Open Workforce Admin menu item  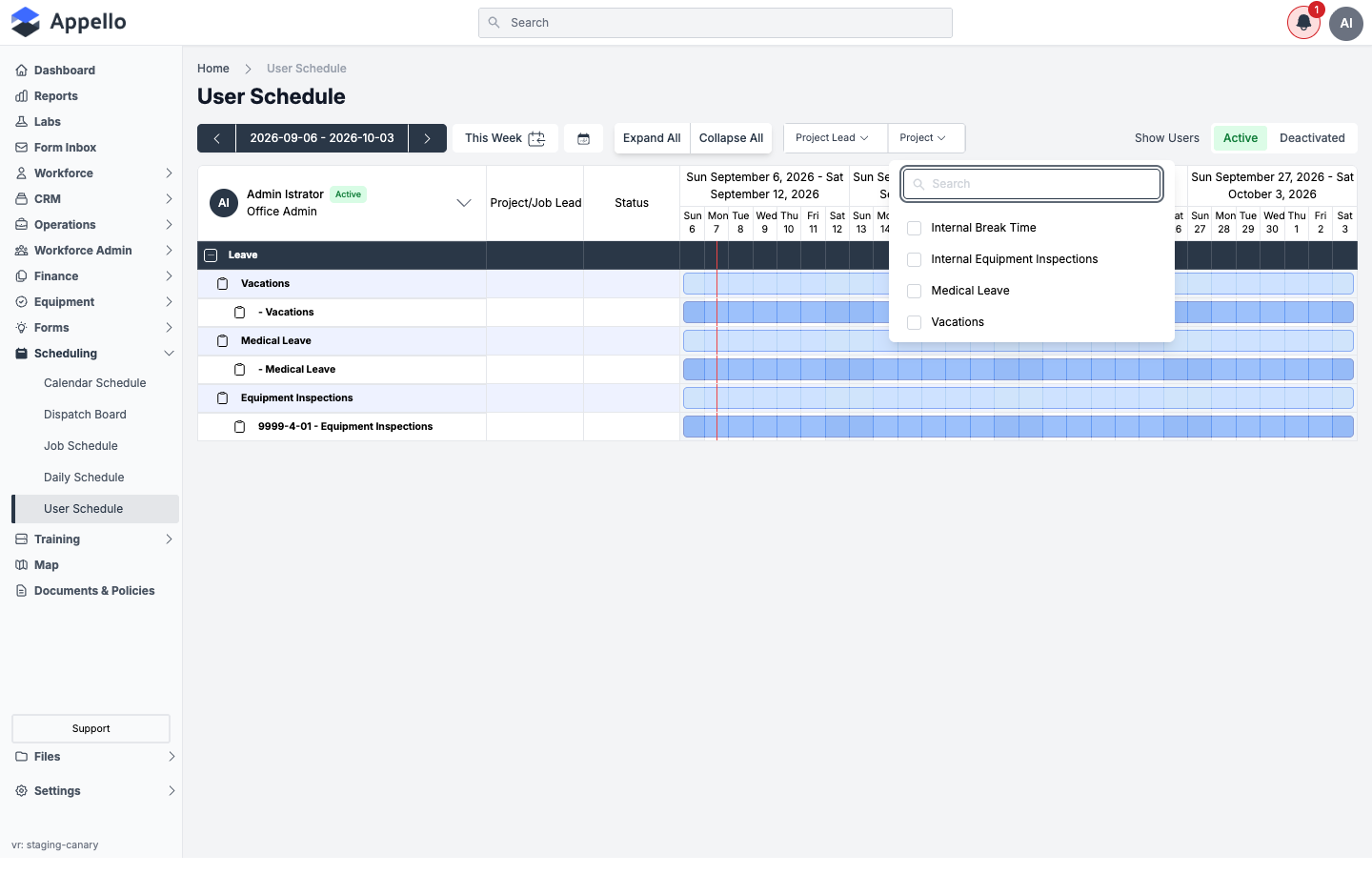pos(95,251)
